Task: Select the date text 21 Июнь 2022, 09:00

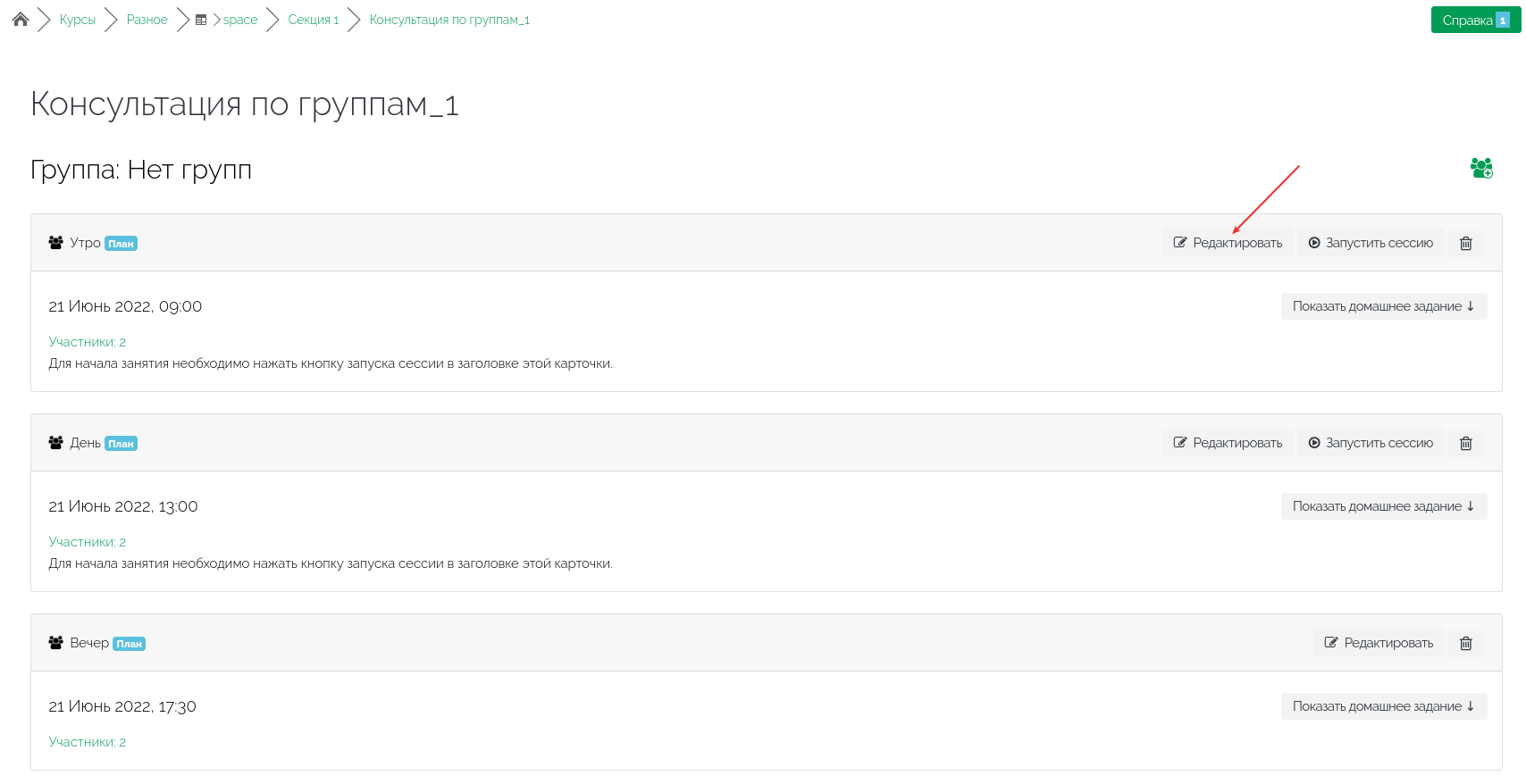Action: (x=125, y=306)
